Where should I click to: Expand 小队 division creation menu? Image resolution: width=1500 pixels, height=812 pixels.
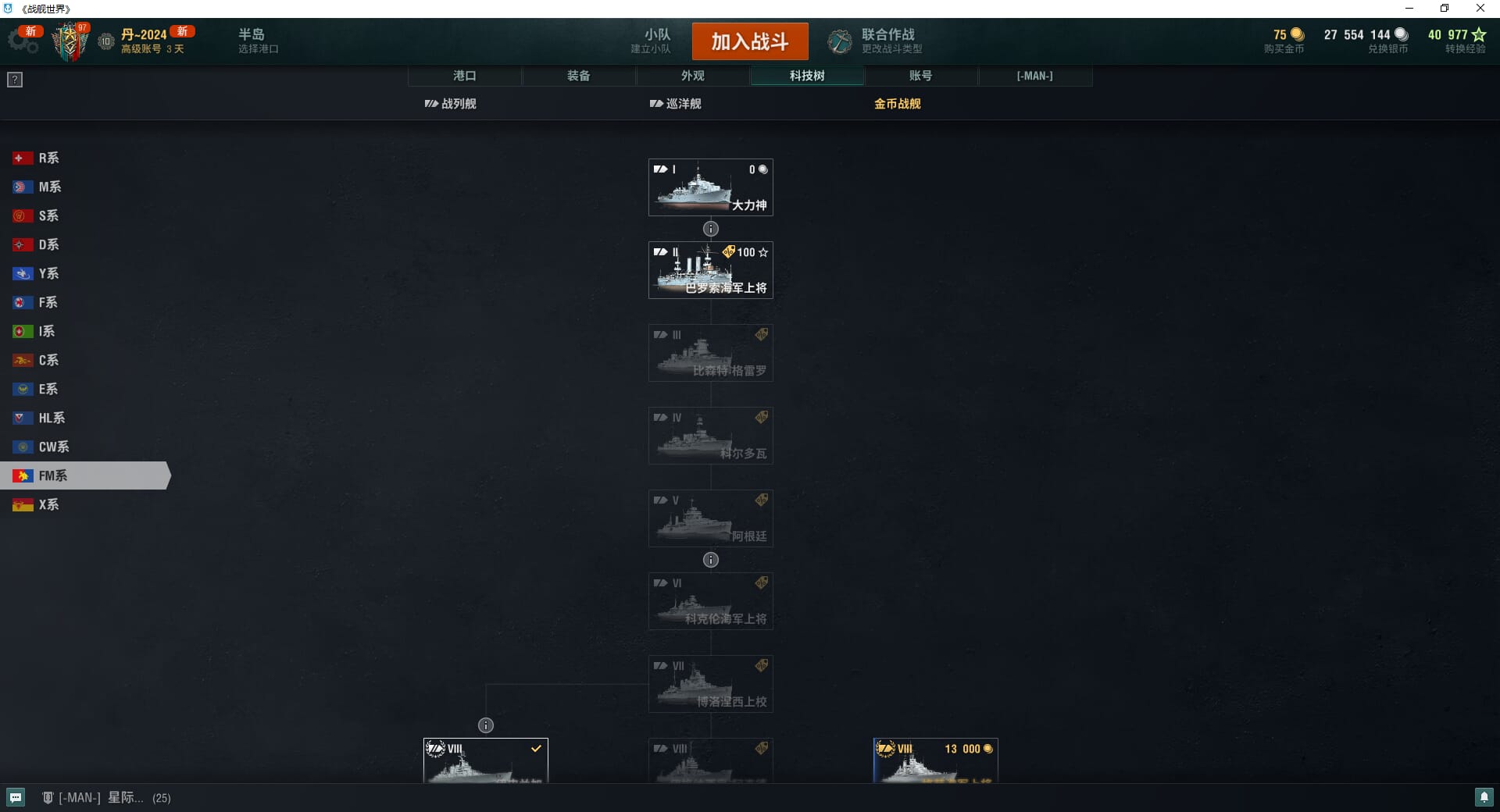tap(651, 41)
